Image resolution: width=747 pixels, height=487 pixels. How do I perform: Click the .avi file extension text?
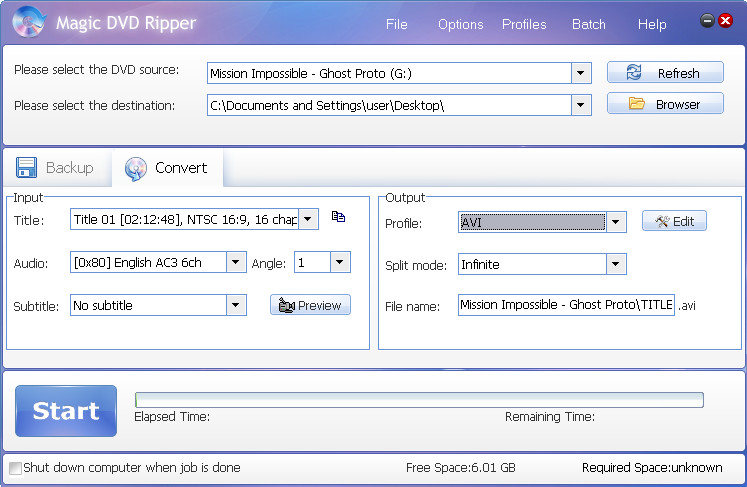686,305
